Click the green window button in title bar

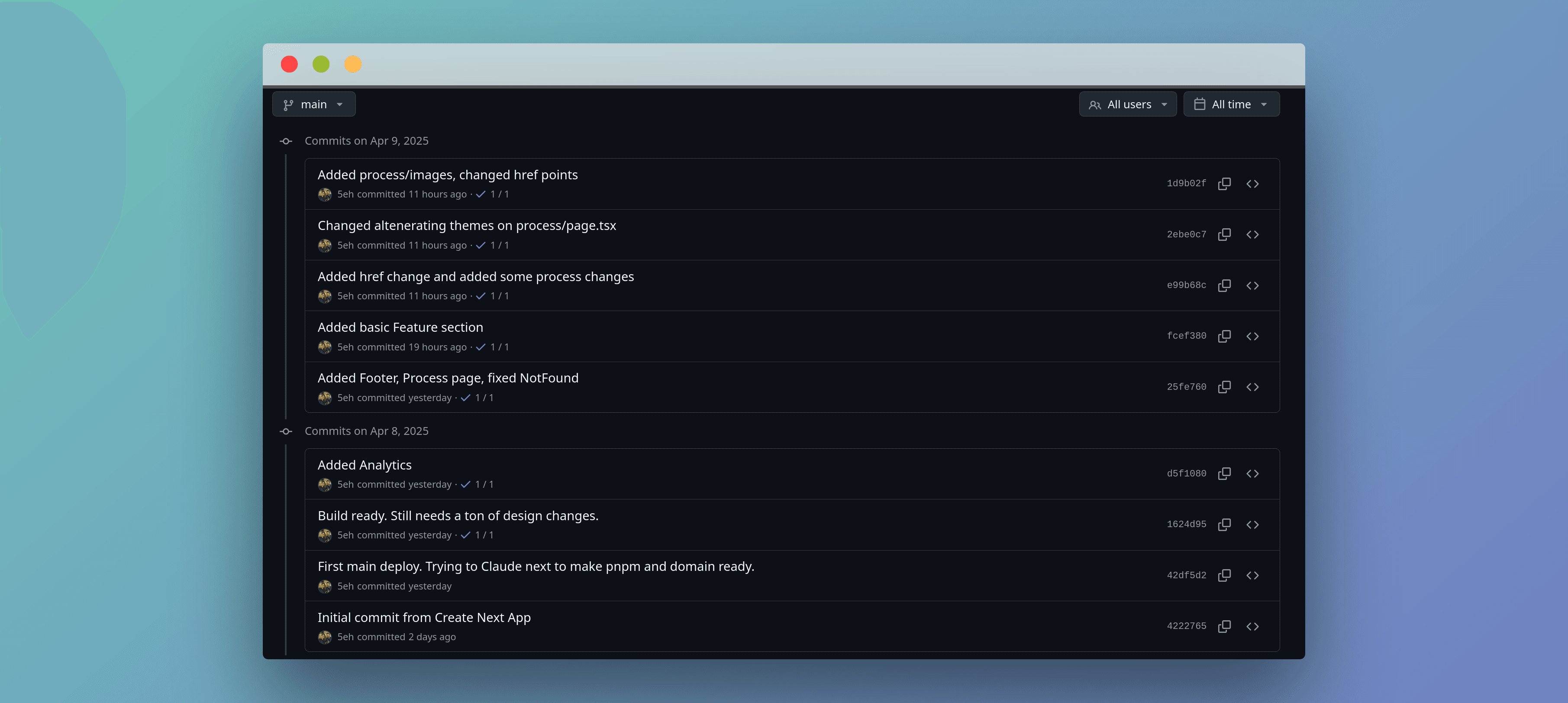click(x=321, y=64)
